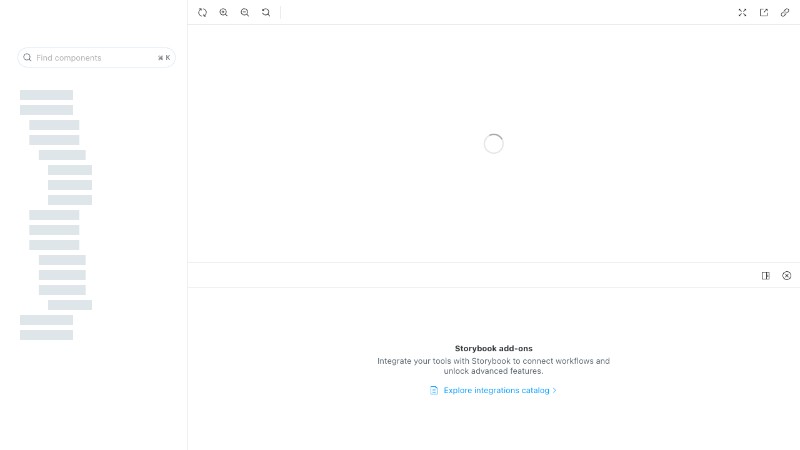The image size is (800, 450).
Task: Enter full screen mode
Action: tap(742, 12)
